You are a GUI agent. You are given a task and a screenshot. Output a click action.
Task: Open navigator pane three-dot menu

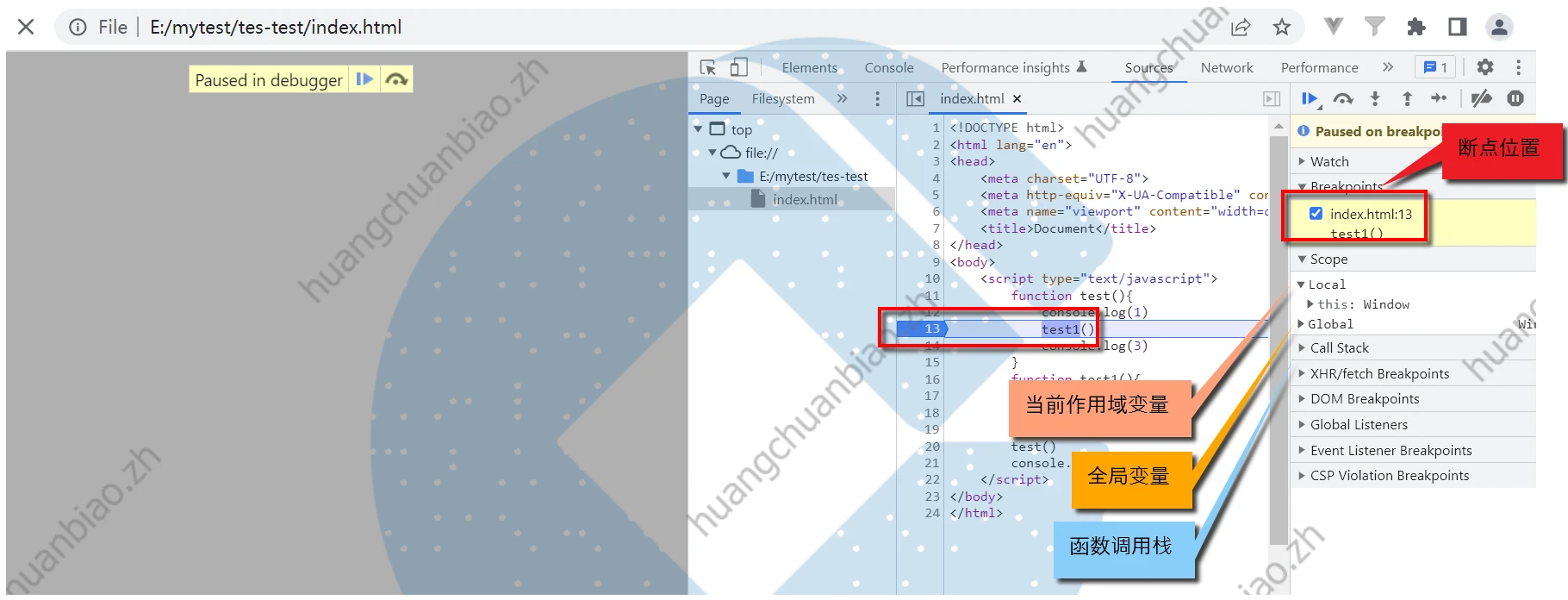tap(878, 99)
